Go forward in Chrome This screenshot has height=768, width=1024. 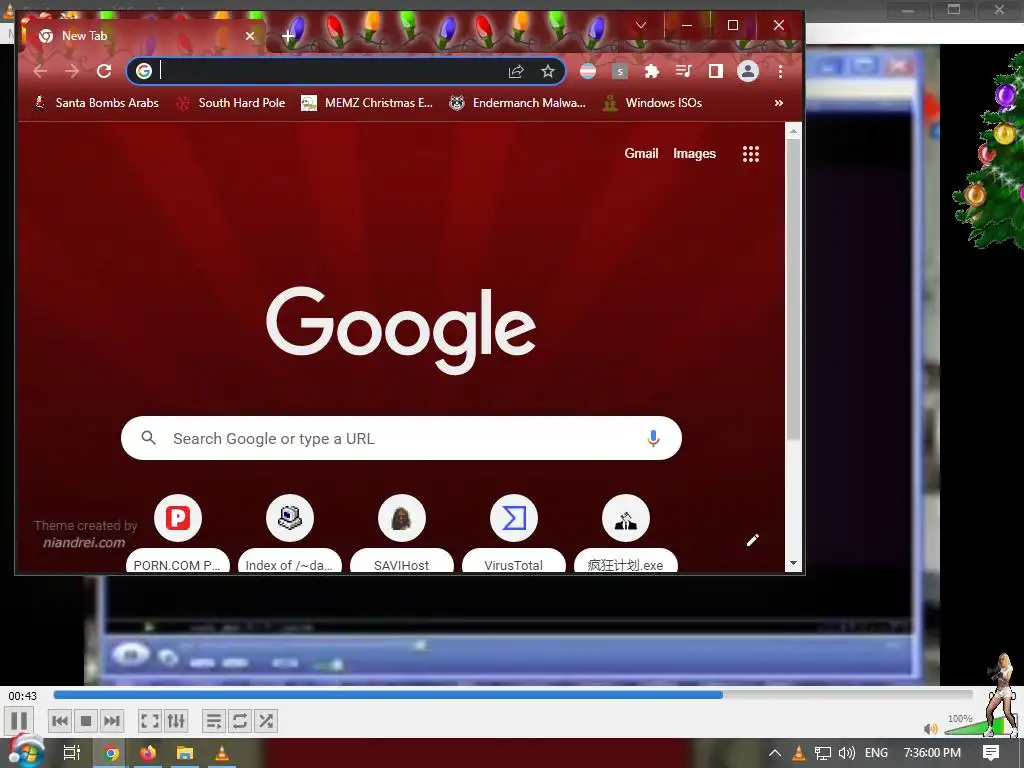pos(72,71)
